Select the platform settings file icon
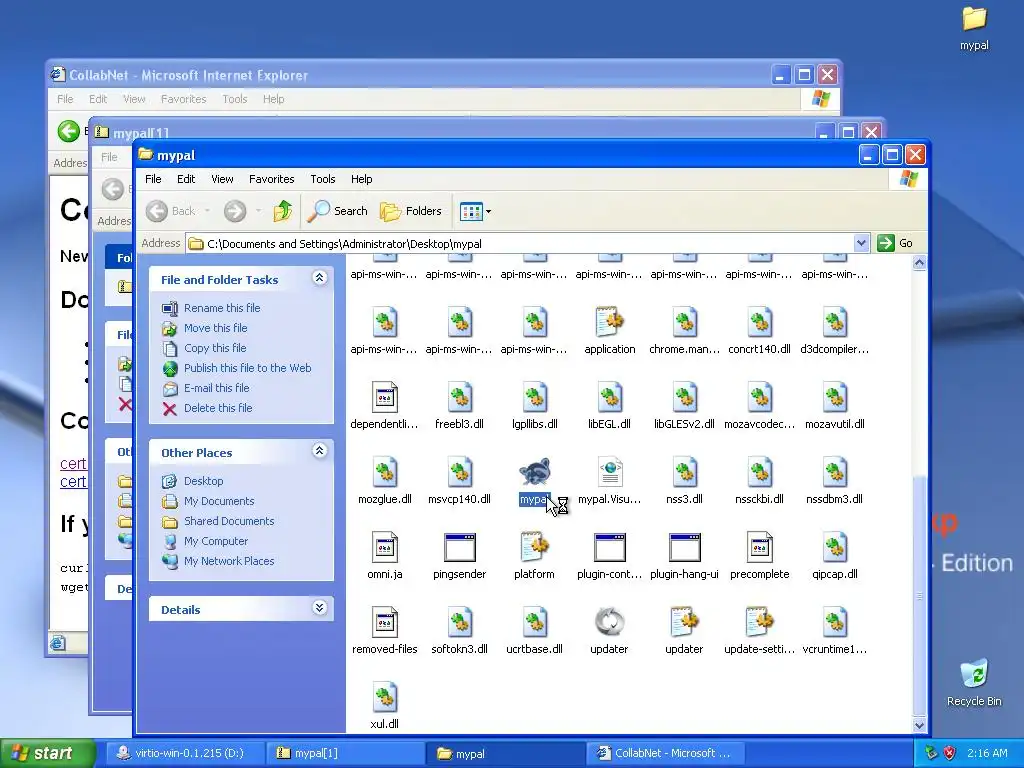This screenshot has height=768, width=1024. tap(535, 547)
